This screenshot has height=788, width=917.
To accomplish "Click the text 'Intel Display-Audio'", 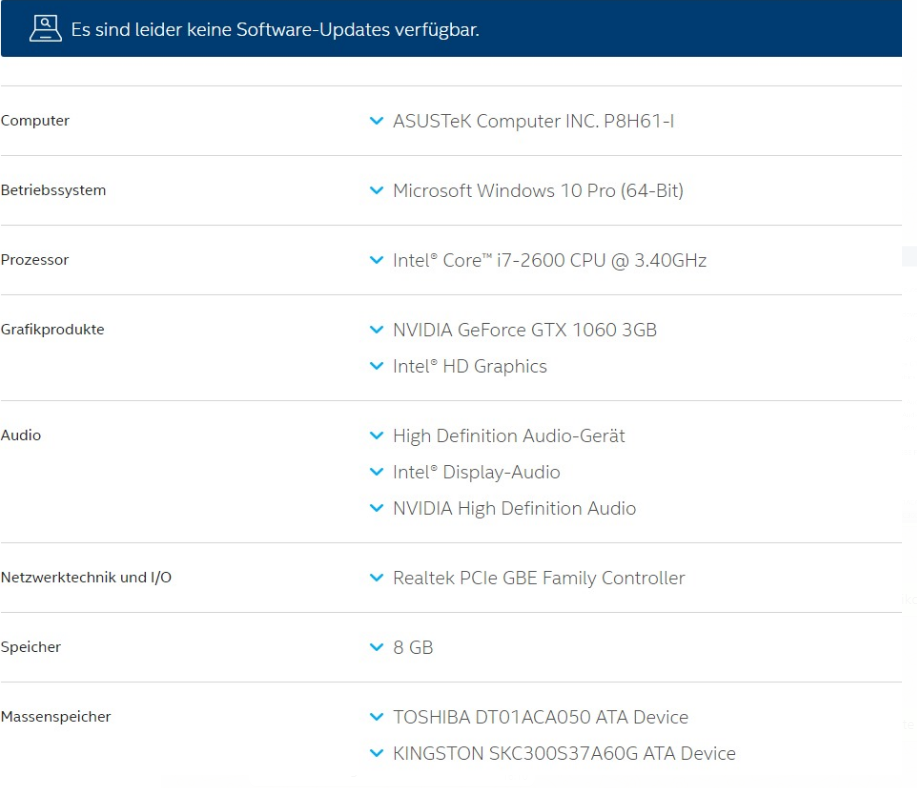I will (476, 472).
